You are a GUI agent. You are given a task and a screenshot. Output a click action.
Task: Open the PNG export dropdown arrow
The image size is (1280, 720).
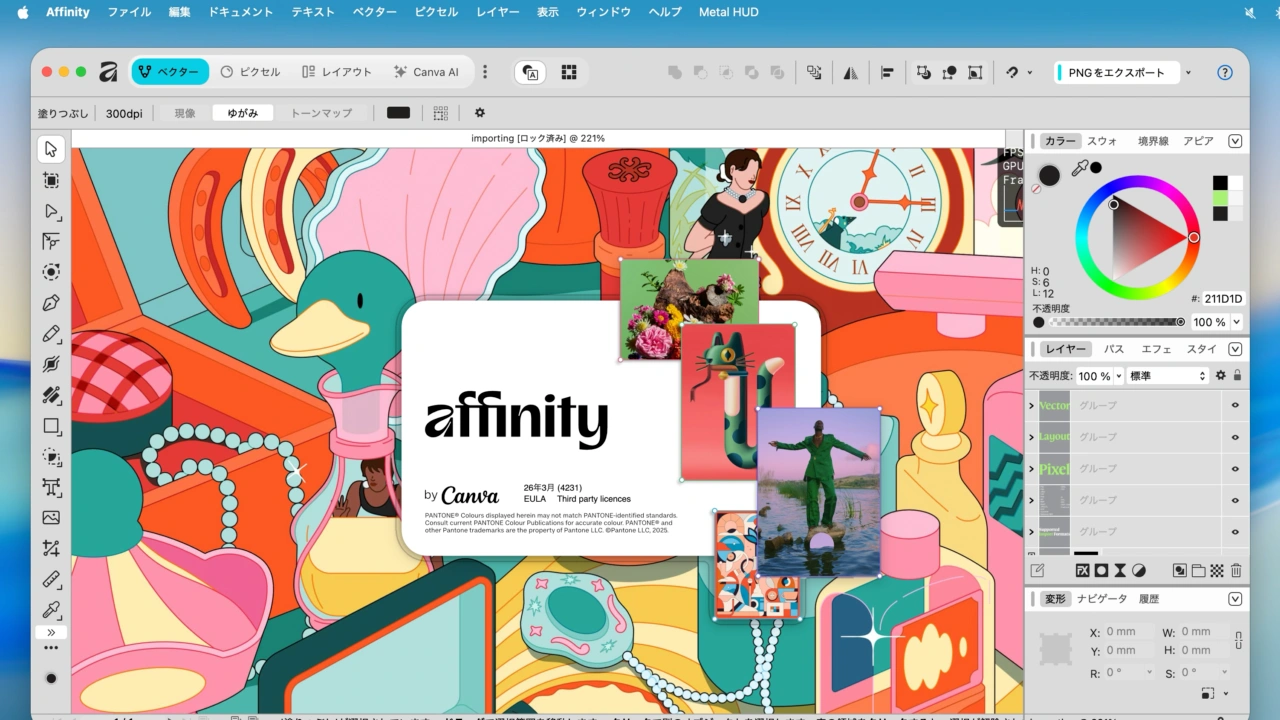[1190, 71]
